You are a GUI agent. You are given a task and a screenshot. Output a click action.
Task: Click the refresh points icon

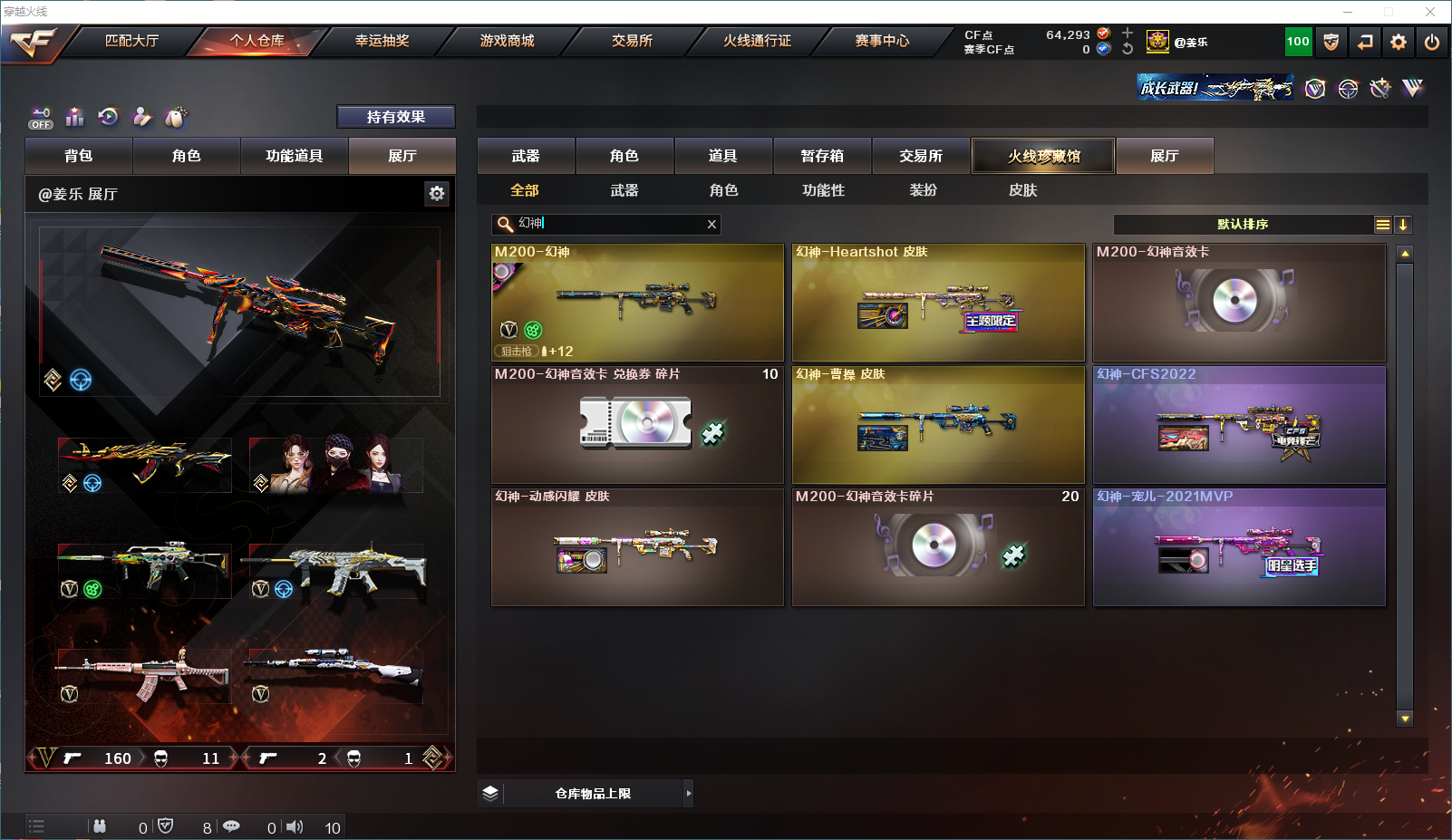tap(1128, 49)
